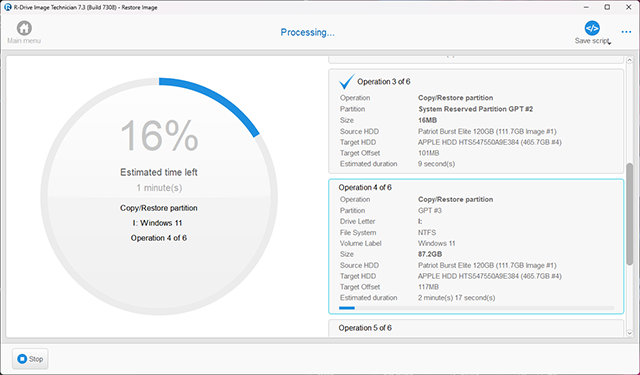Viewport: 640px width, 375px height.
Task: Select the Operation 3 of 6 heading
Action: [x=384, y=82]
